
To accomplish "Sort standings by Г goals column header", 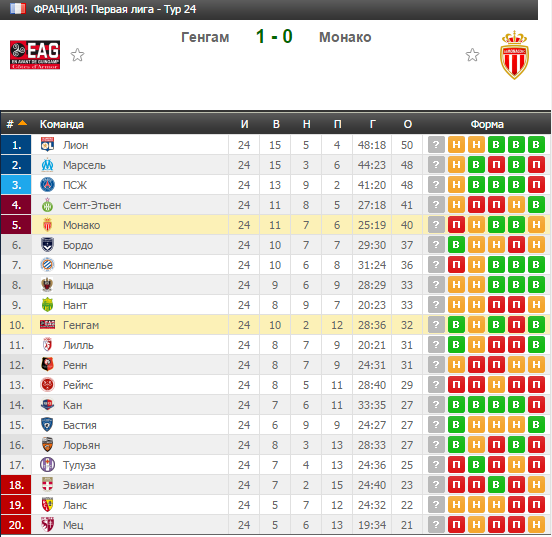I will pyautogui.click(x=372, y=124).
